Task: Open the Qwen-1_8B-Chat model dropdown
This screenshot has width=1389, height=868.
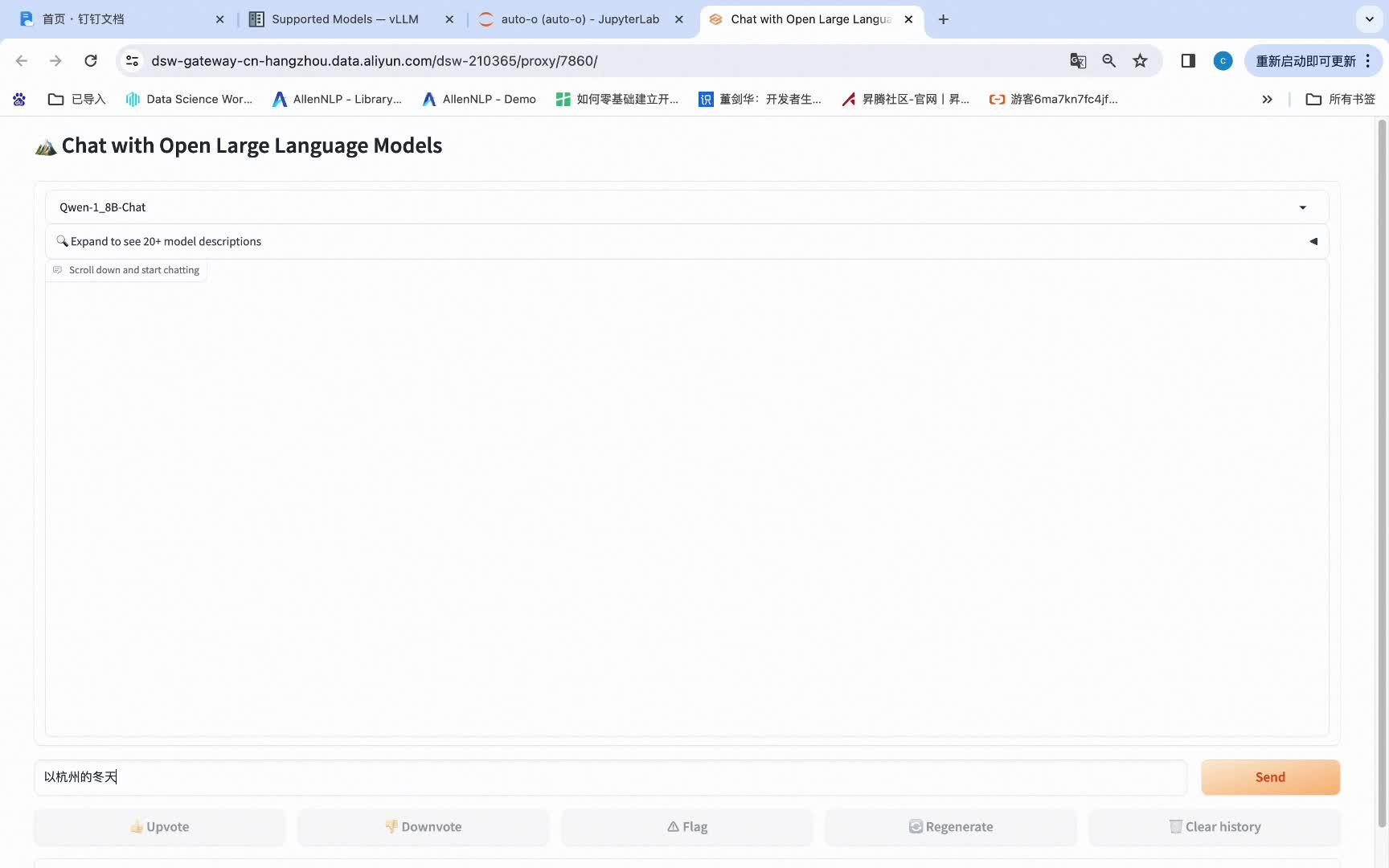Action: 1302,207
